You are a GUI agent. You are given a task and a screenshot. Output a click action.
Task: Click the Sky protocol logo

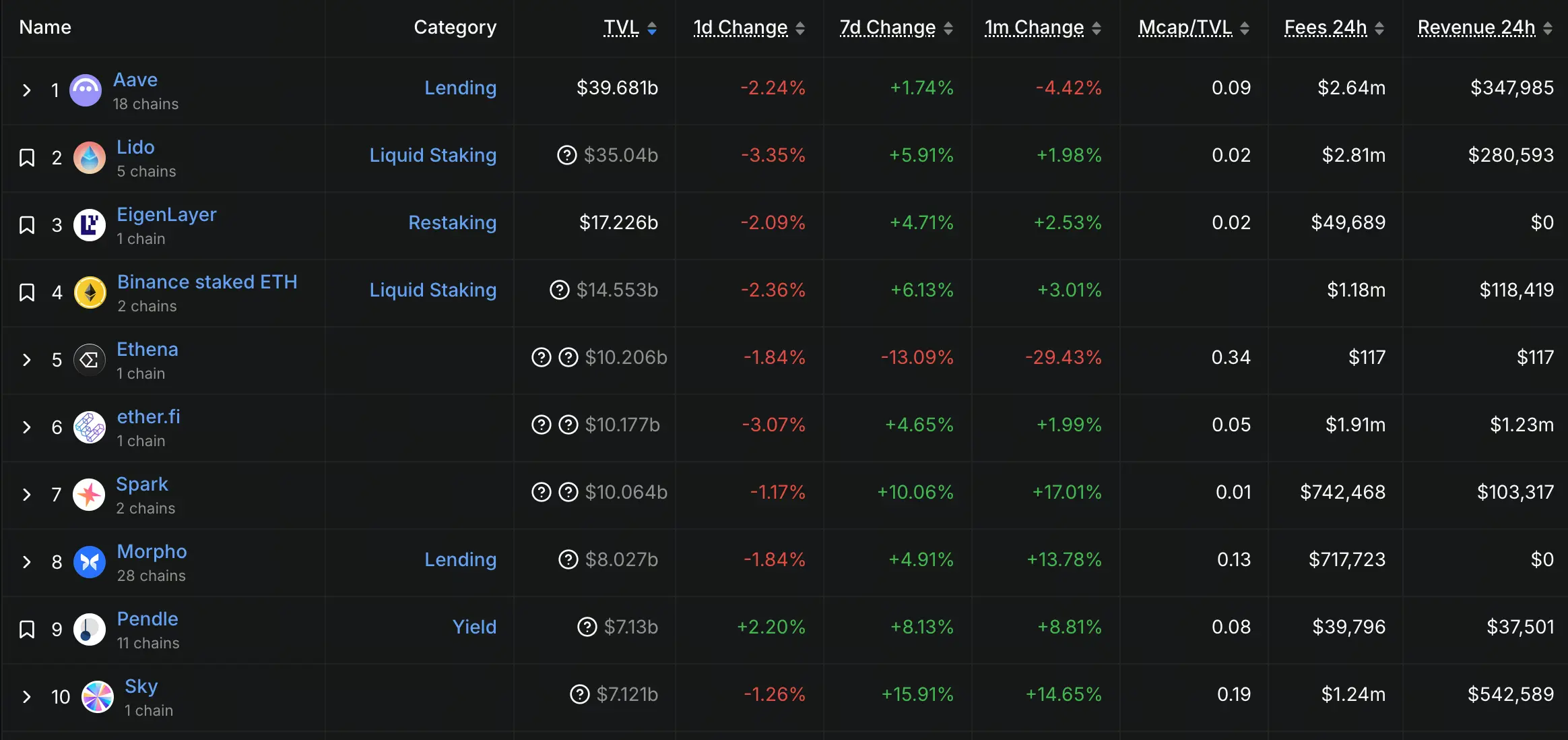click(98, 697)
